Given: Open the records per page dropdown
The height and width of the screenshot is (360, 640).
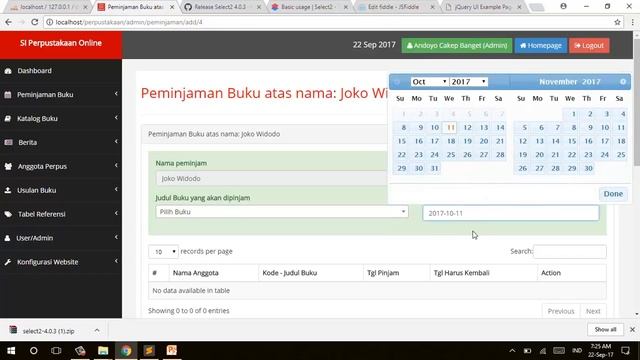Looking at the screenshot, I should point(163,252).
